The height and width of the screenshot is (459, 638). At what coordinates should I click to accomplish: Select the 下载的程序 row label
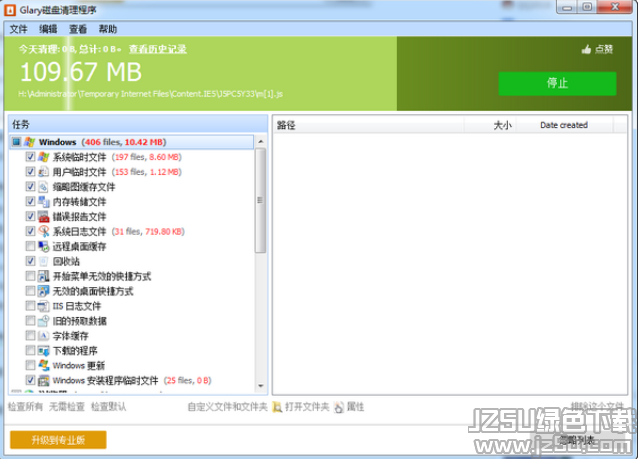[75, 351]
